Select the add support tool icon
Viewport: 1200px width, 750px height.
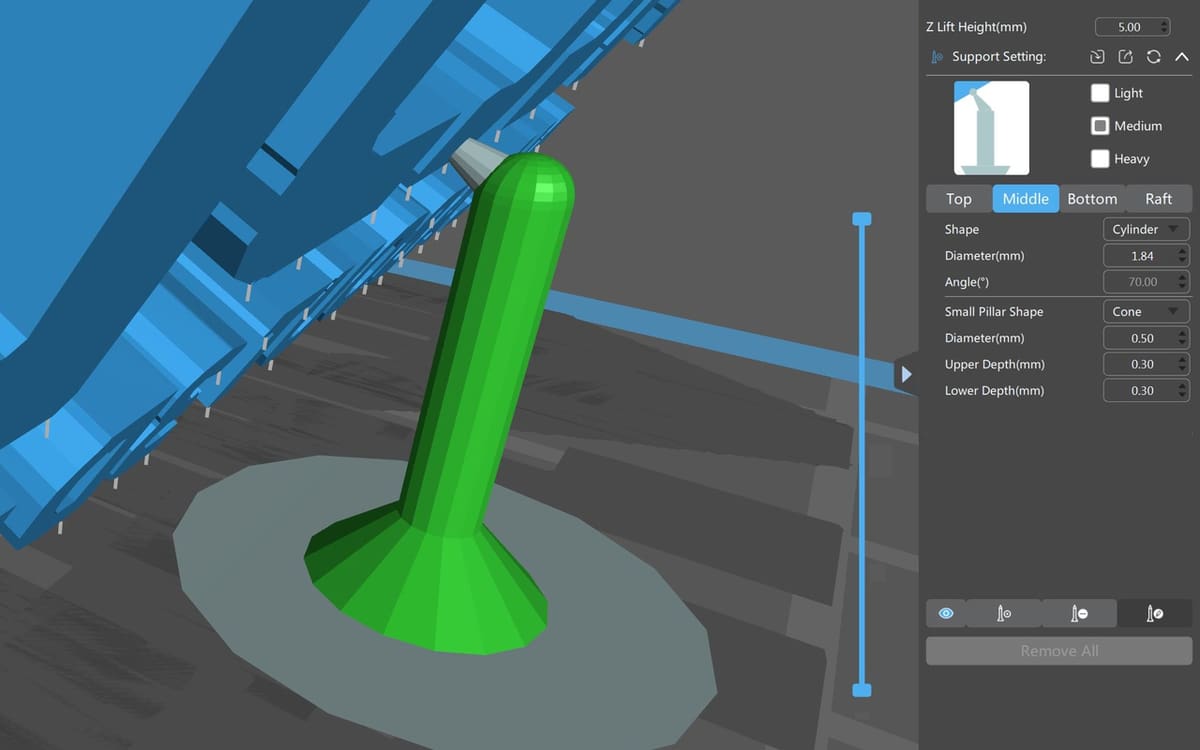[x=1003, y=613]
